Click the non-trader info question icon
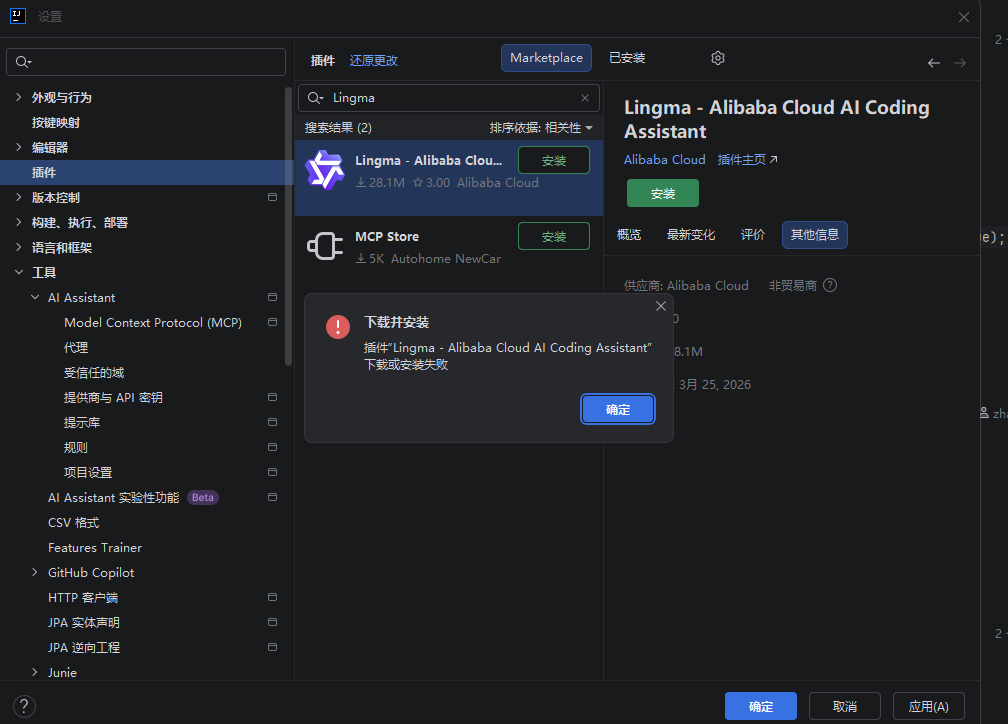 830,285
